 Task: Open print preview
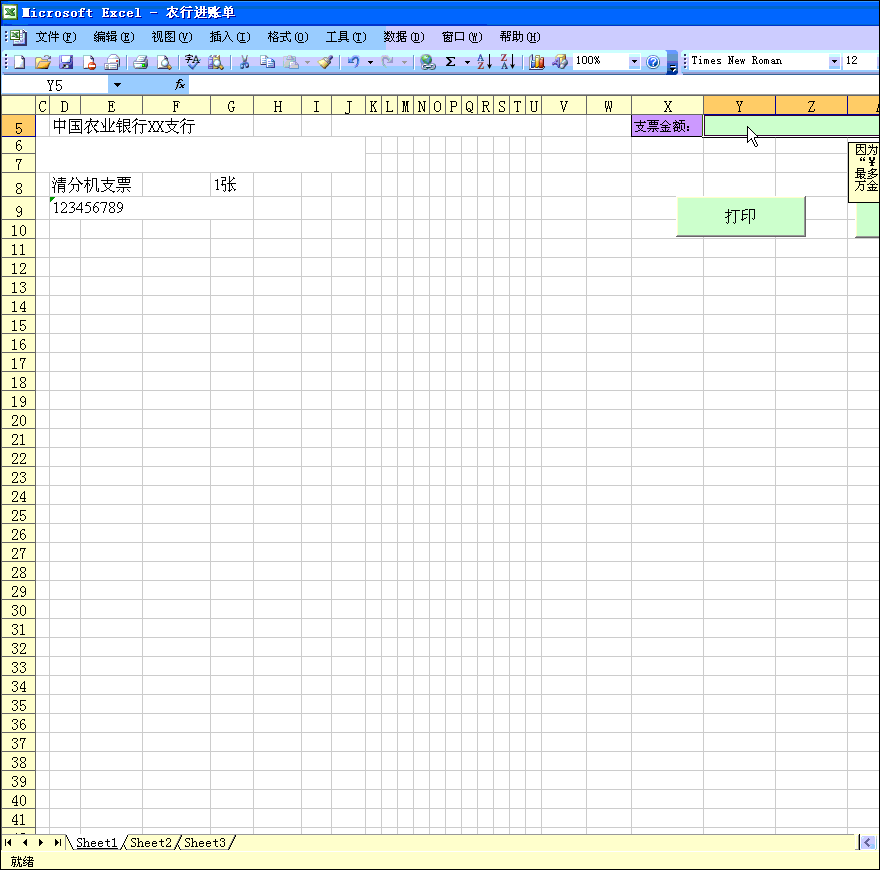pos(164,61)
